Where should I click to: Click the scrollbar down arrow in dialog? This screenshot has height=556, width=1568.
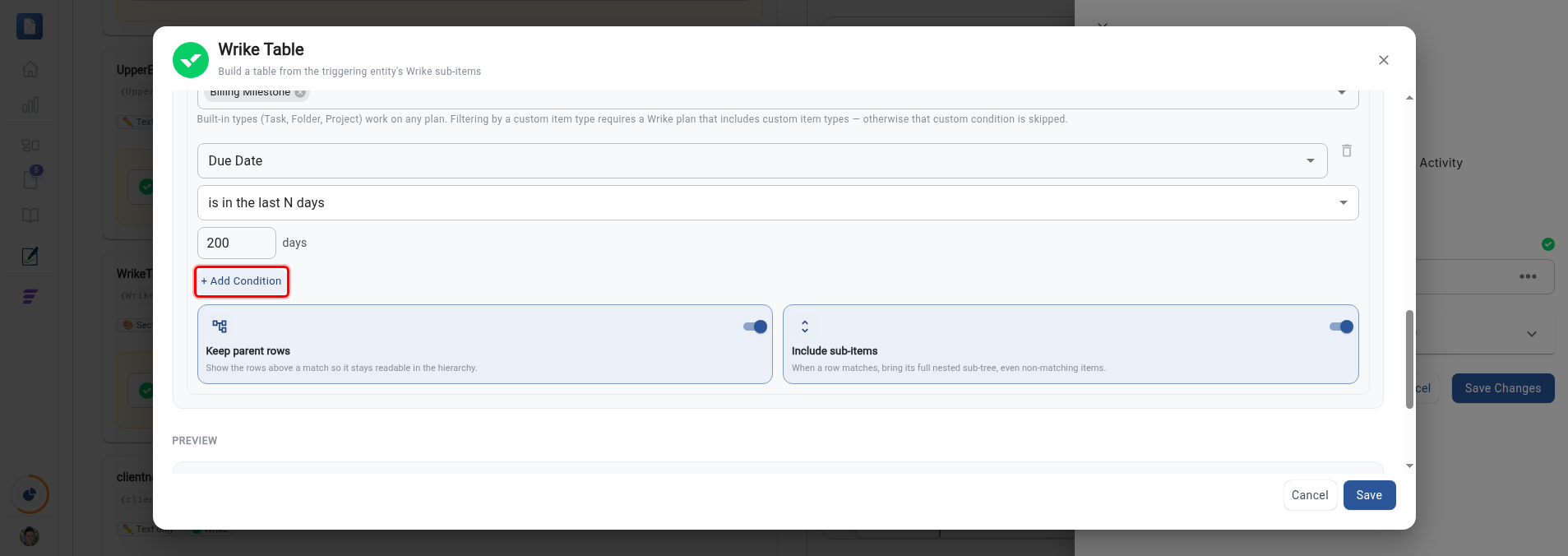click(1409, 466)
